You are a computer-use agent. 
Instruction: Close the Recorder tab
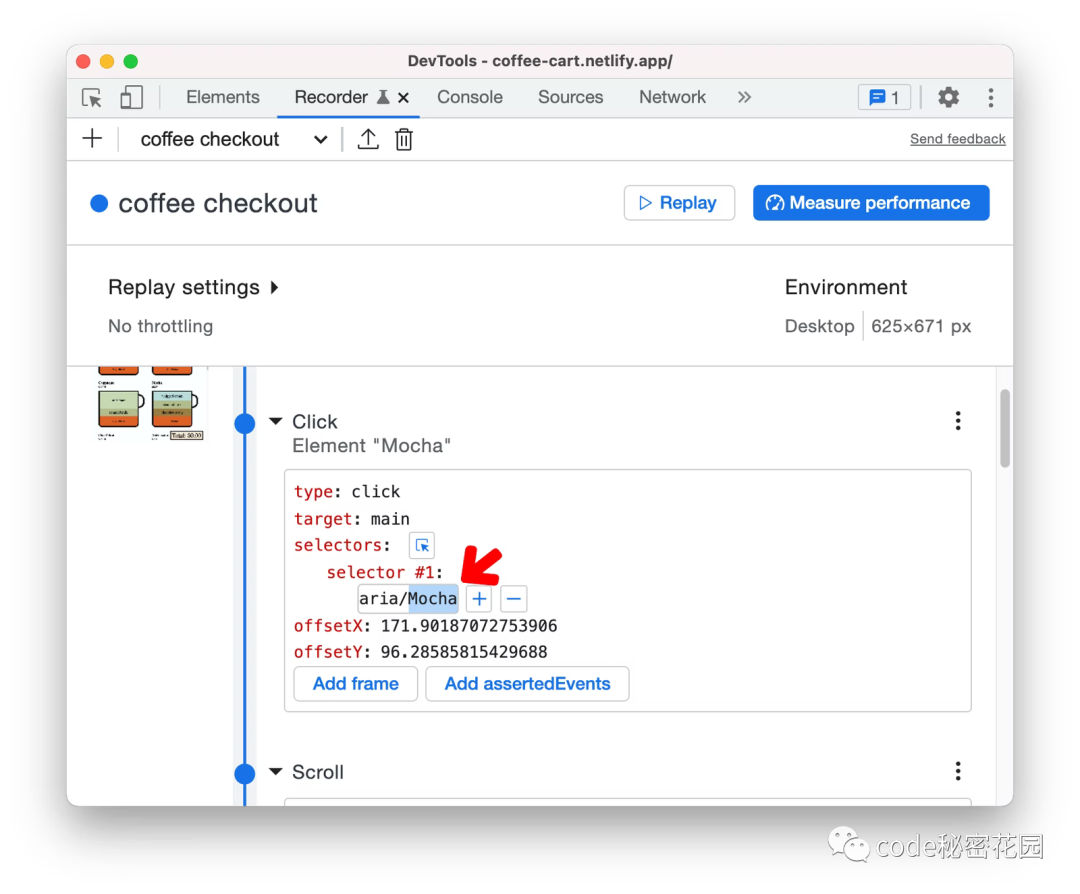[404, 98]
